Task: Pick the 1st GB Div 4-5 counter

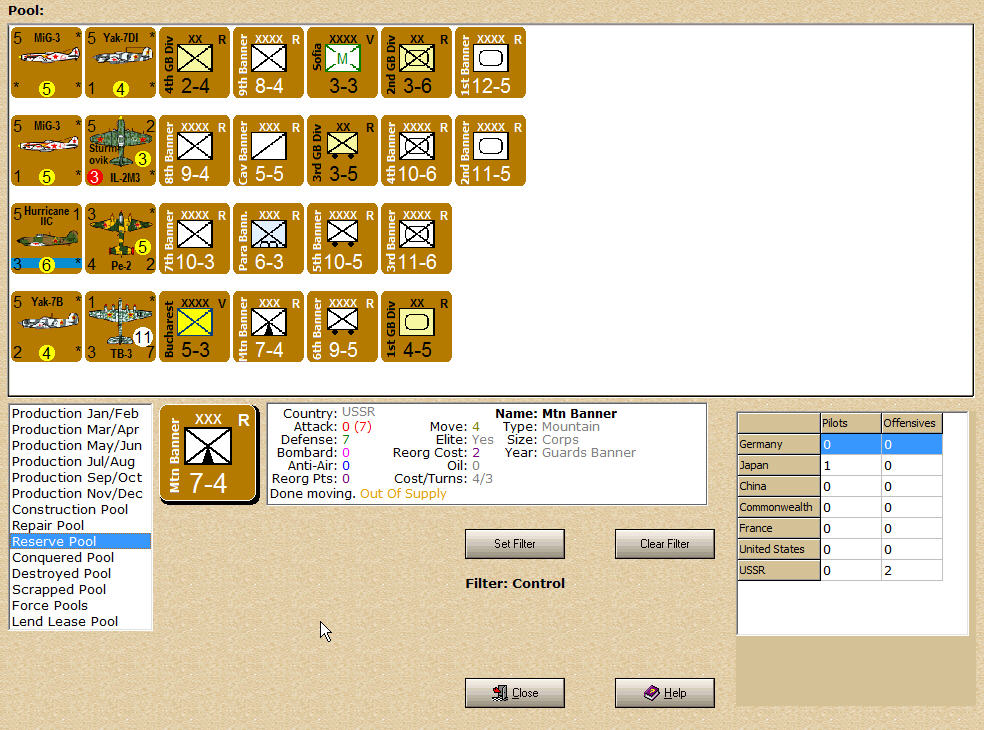Action: point(417,326)
